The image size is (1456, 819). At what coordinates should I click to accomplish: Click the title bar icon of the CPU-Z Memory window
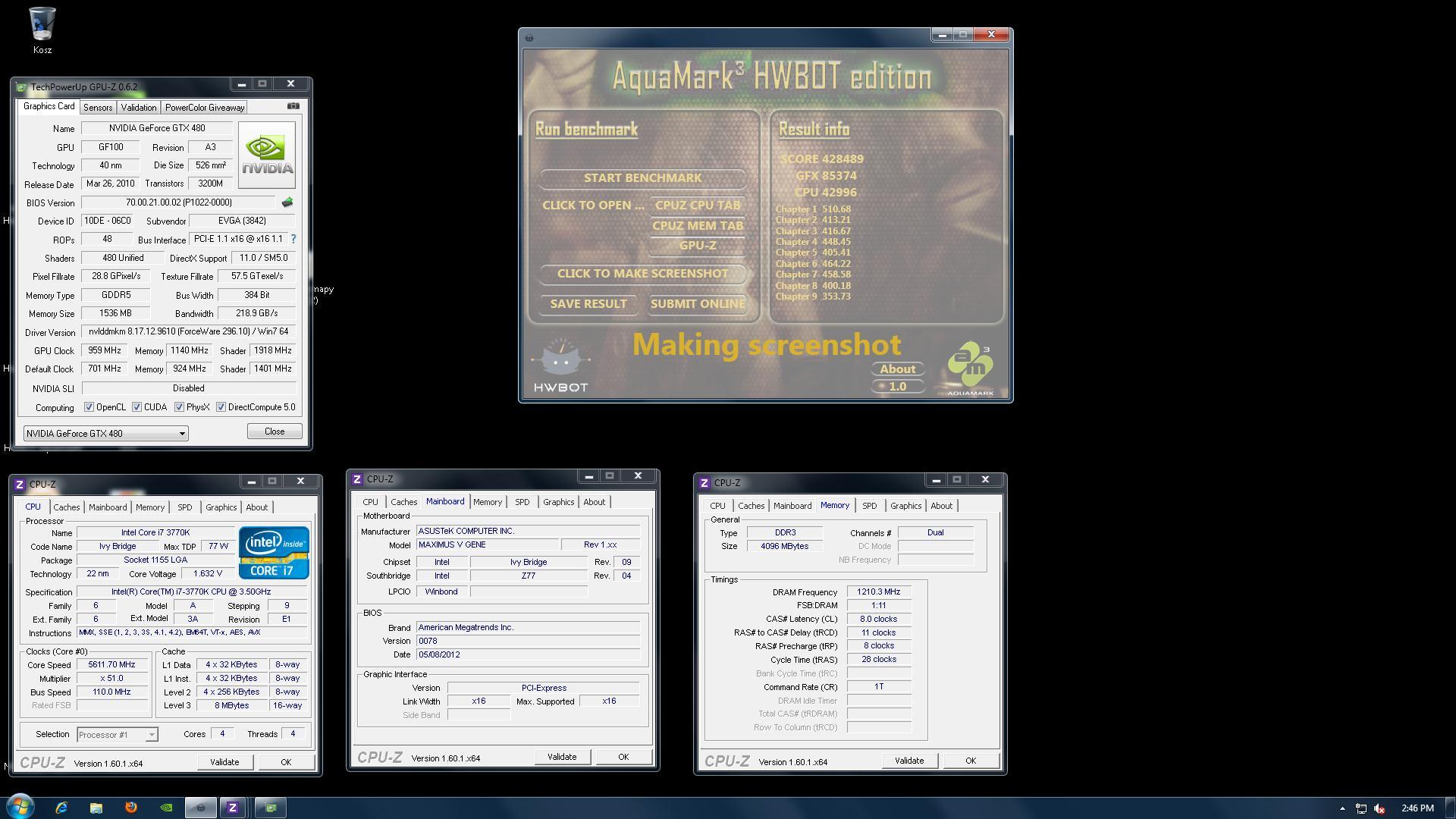pyautogui.click(x=704, y=483)
